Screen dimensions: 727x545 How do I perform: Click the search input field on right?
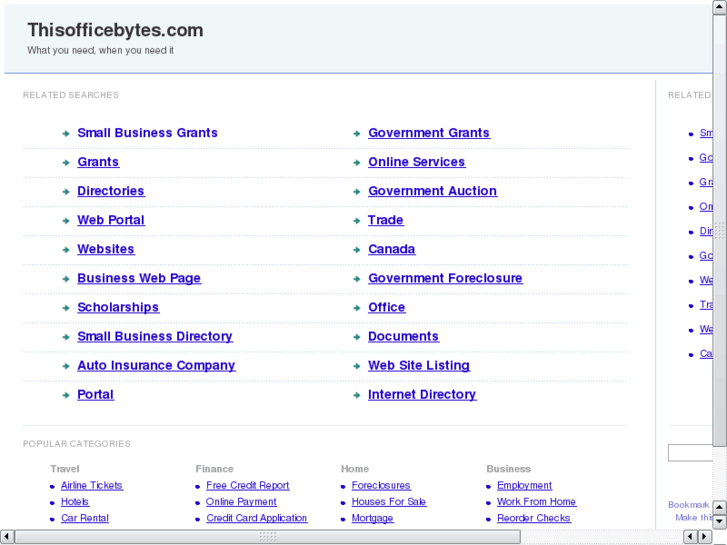pos(690,453)
